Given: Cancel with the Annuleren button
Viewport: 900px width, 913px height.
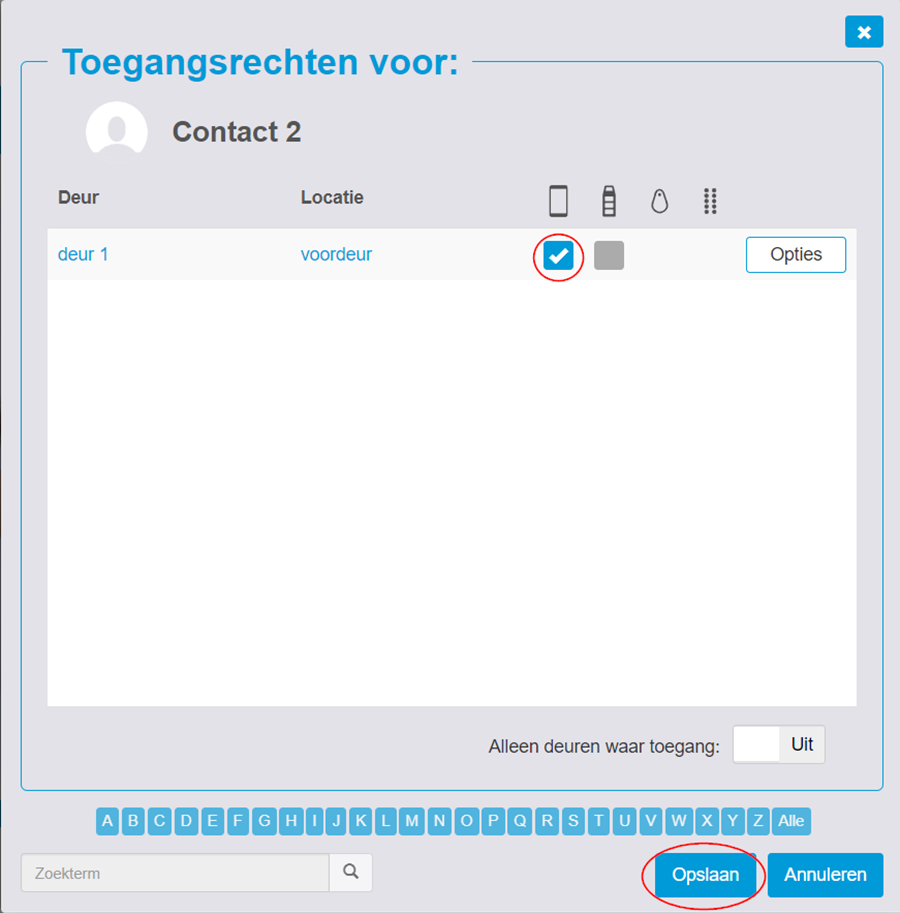Looking at the screenshot, I should point(825,875).
